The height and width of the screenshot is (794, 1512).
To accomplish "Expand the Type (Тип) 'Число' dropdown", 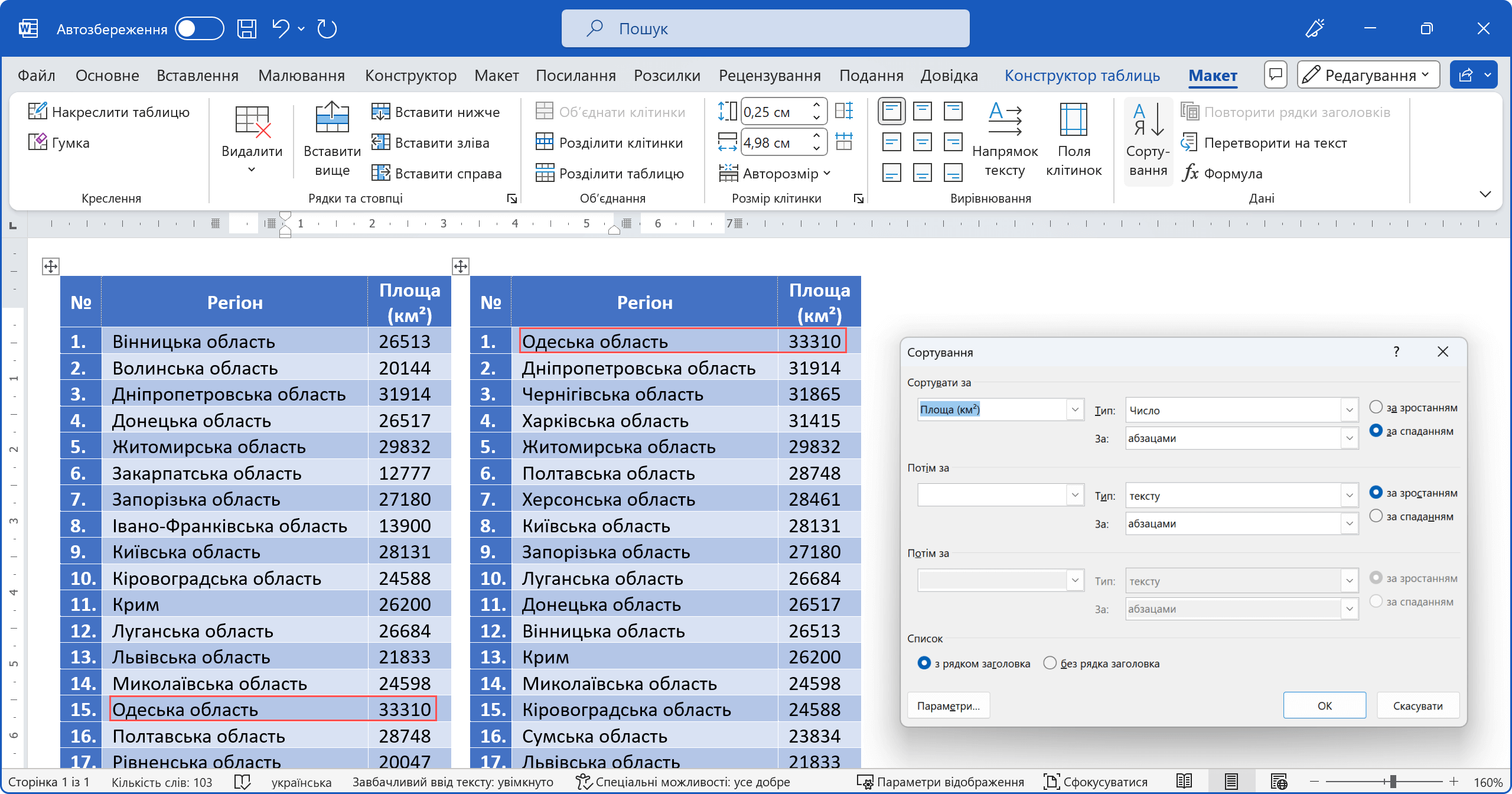I will [1349, 410].
